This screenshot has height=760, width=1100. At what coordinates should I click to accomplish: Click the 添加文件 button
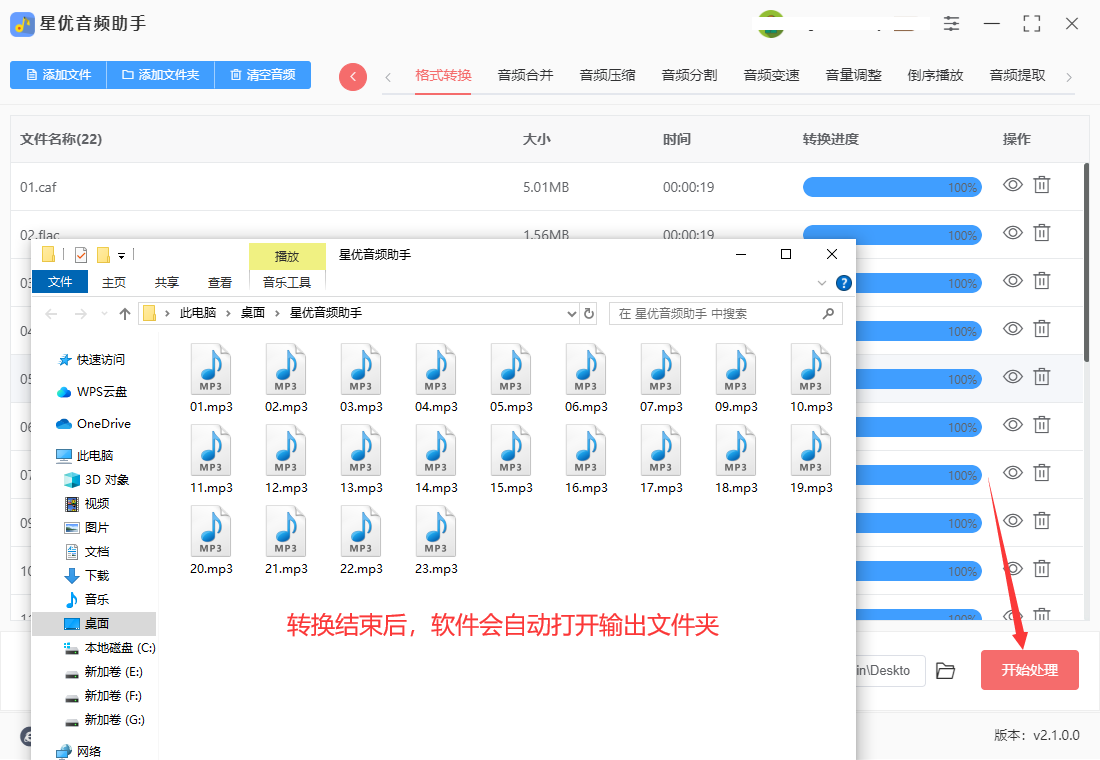58,75
